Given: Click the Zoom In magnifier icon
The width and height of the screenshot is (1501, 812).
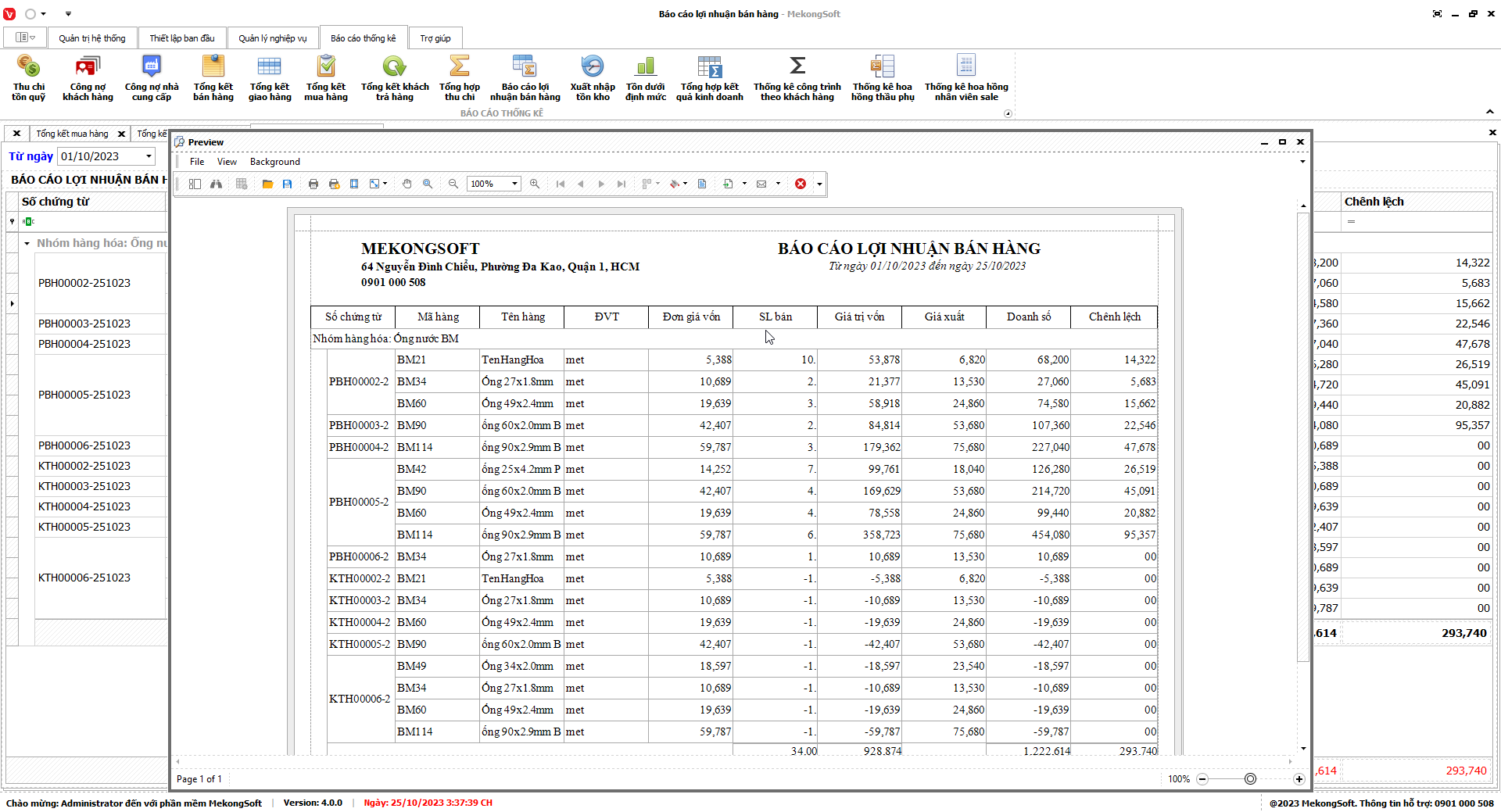Looking at the screenshot, I should (535, 184).
